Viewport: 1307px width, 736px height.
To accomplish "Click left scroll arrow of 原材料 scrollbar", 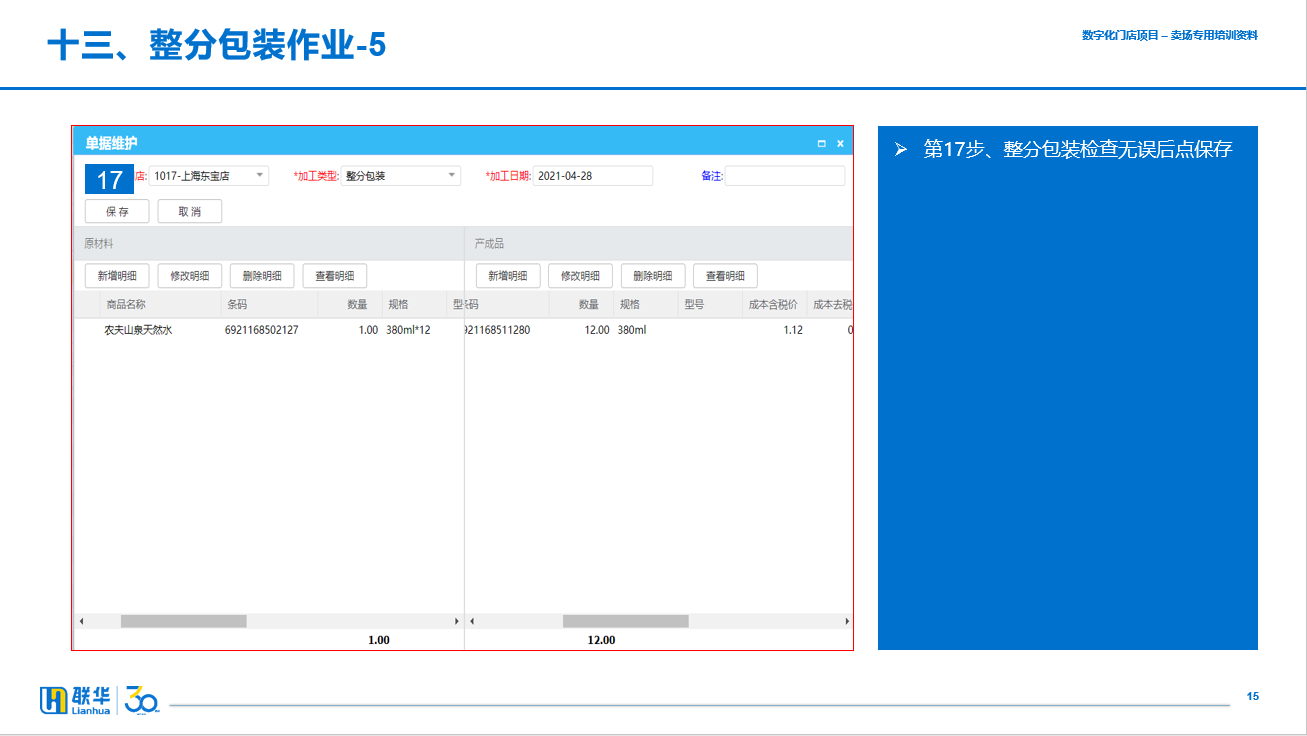I will (x=81, y=621).
